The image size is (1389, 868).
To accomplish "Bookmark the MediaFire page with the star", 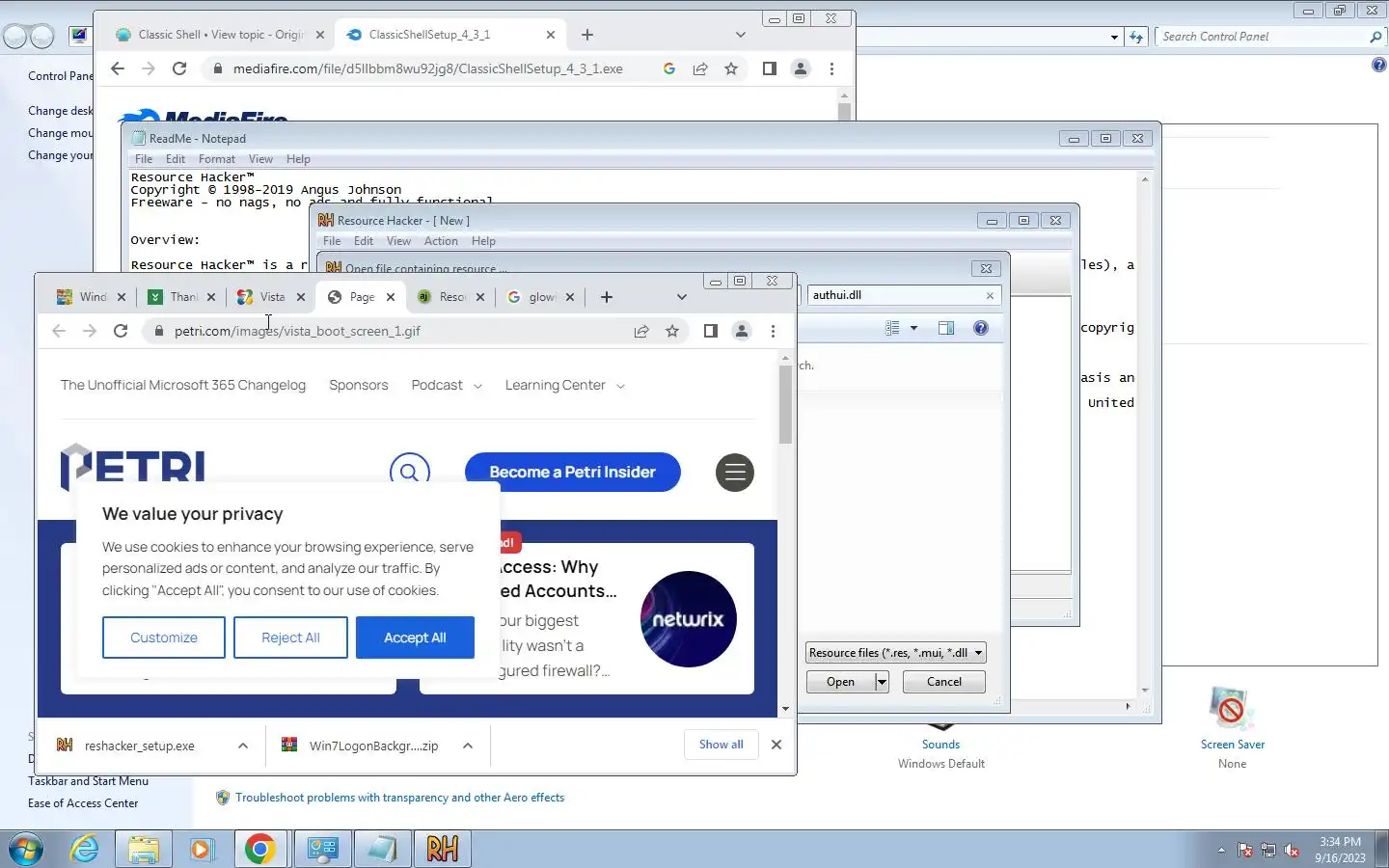I will point(731,68).
